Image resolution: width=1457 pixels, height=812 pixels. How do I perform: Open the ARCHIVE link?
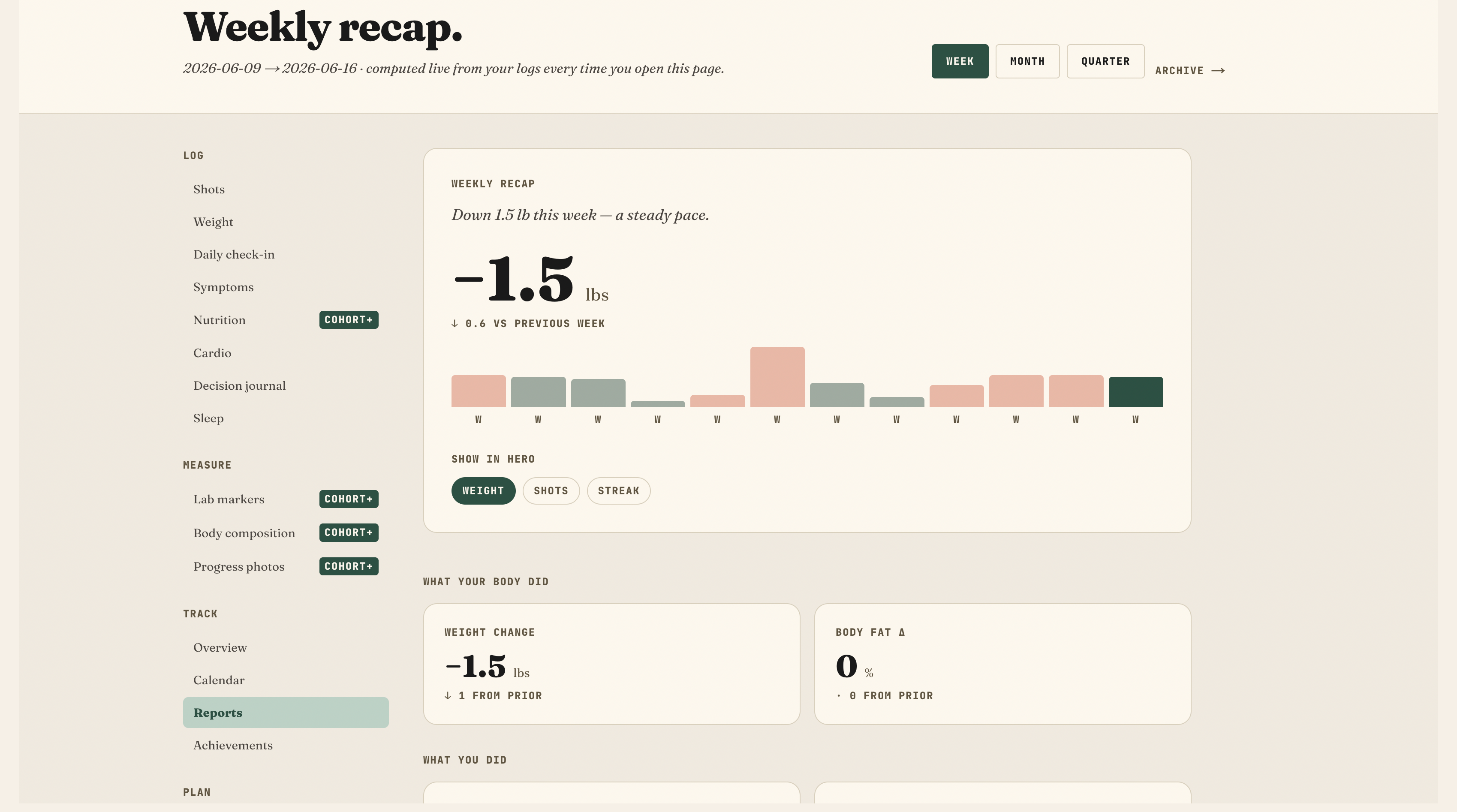1189,71
